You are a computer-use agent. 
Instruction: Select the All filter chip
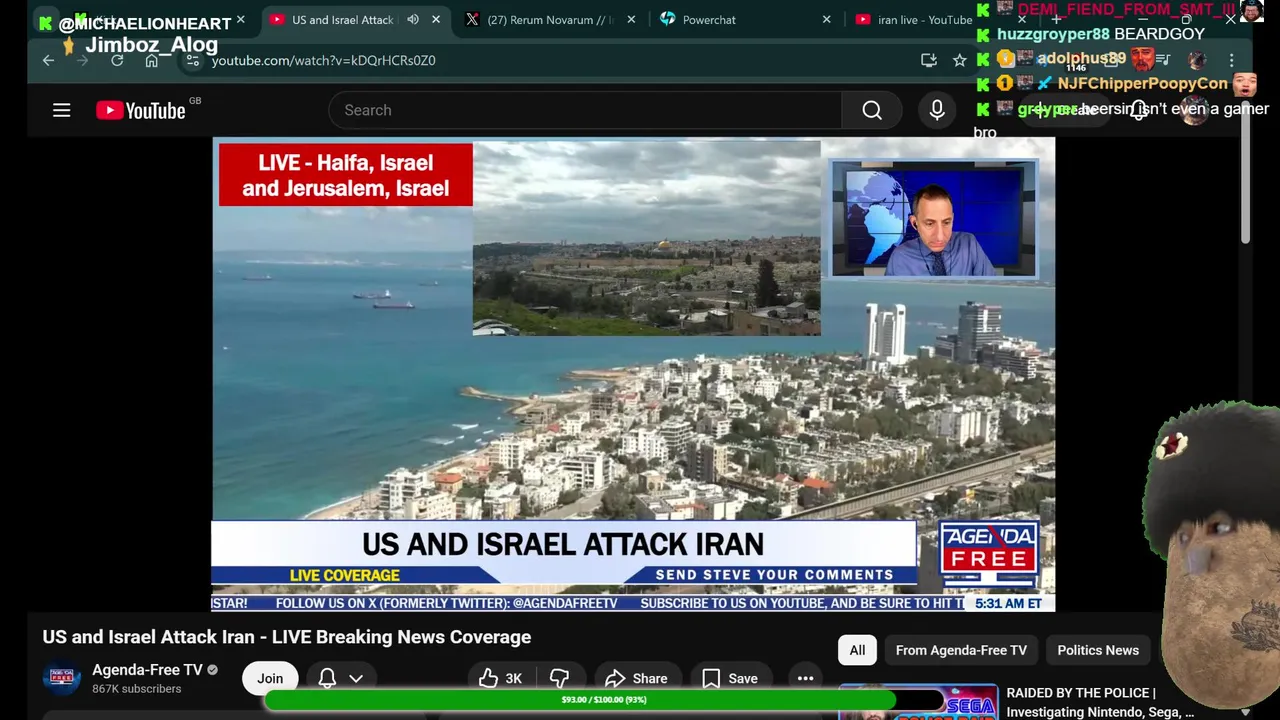coord(857,650)
